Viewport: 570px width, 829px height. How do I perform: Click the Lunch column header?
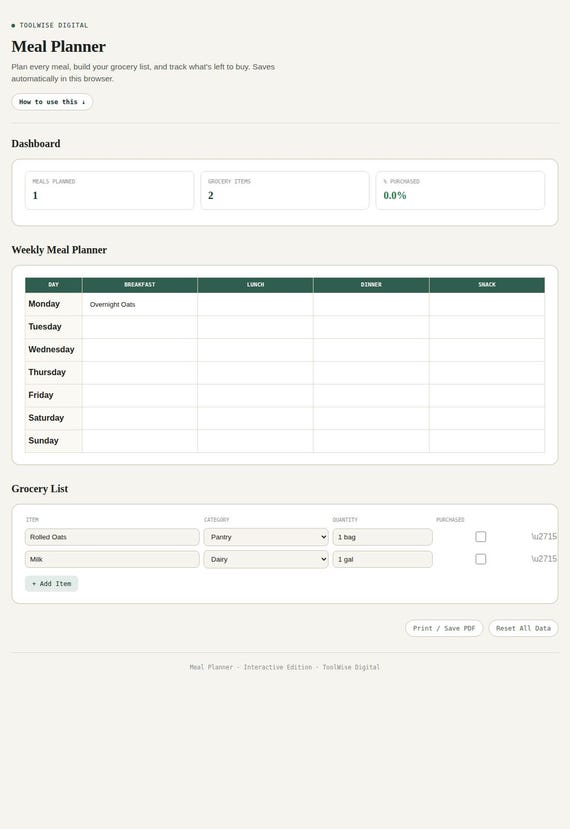pyautogui.click(x=255, y=285)
